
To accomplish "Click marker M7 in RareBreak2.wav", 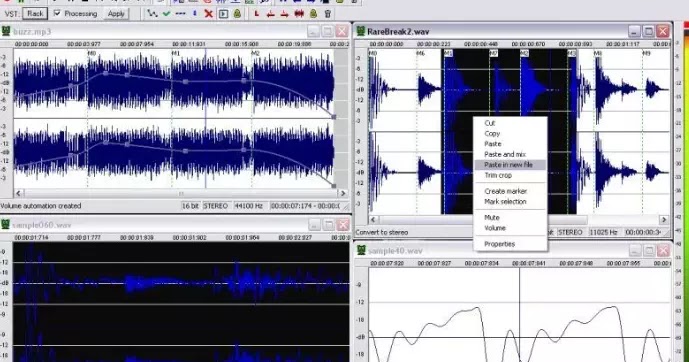I will (493, 53).
